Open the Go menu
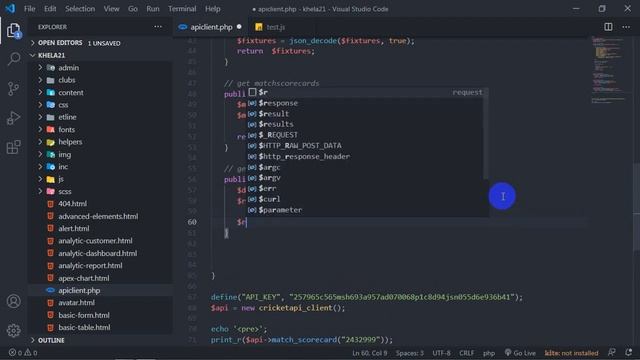The image size is (640, 360). coord(133,9)
